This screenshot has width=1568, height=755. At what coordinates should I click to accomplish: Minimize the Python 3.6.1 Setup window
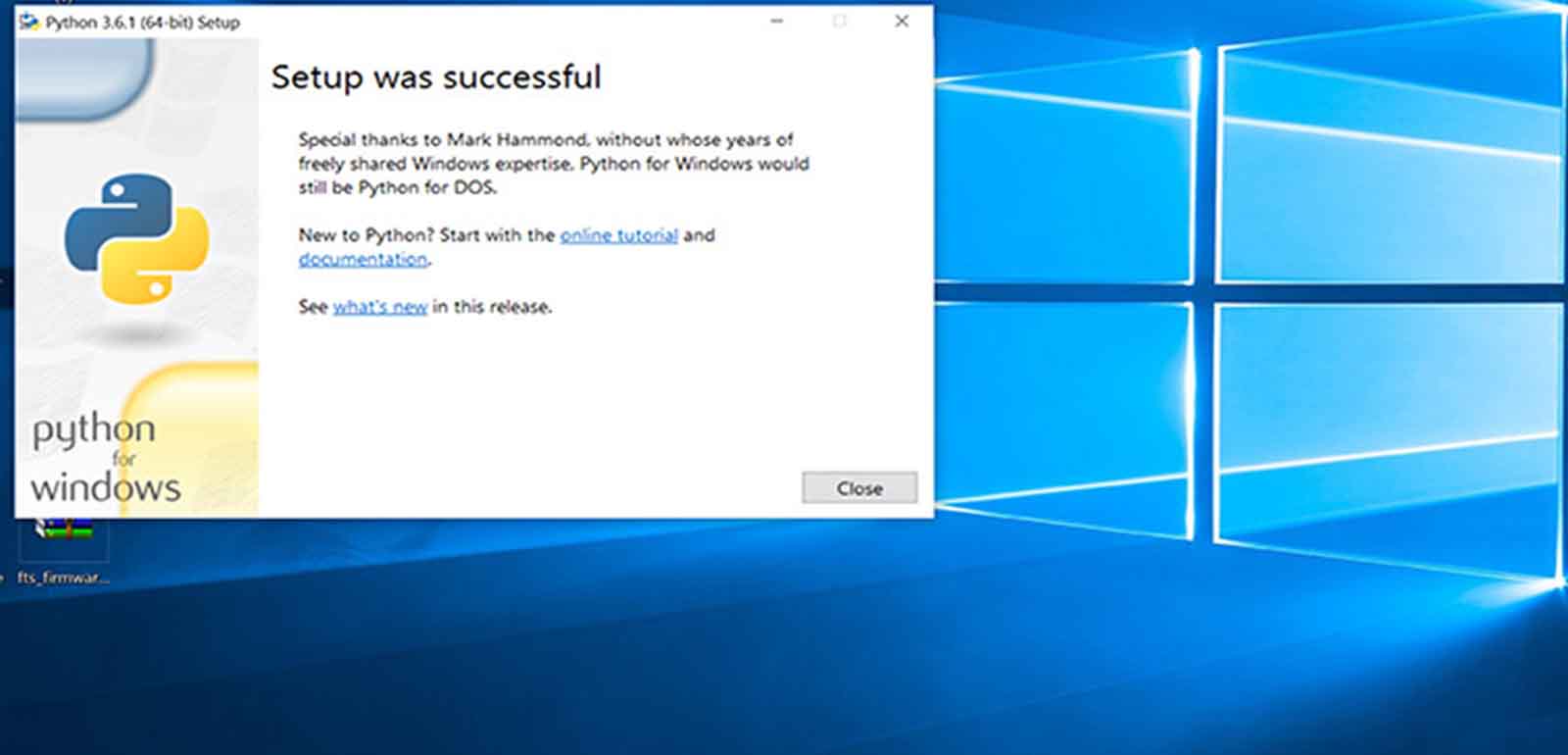click(x=777, y=22)
